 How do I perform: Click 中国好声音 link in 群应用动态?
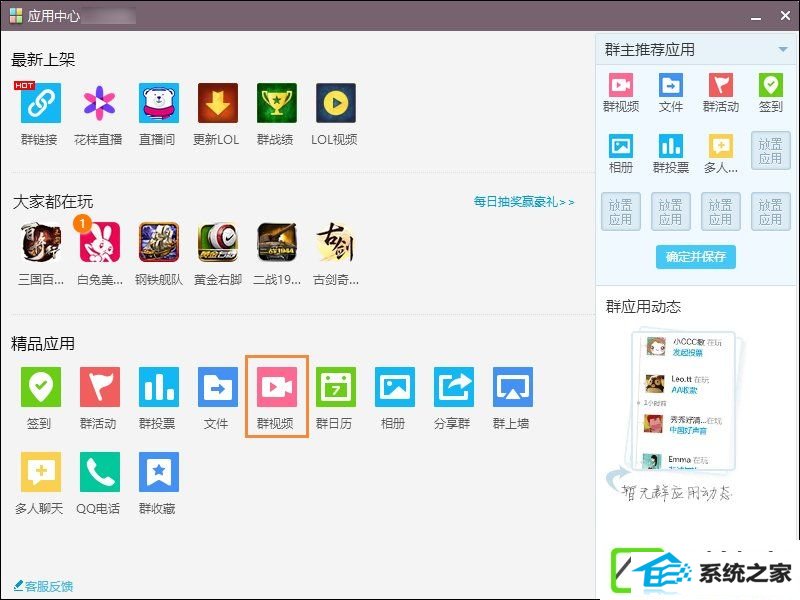(688, 430)
